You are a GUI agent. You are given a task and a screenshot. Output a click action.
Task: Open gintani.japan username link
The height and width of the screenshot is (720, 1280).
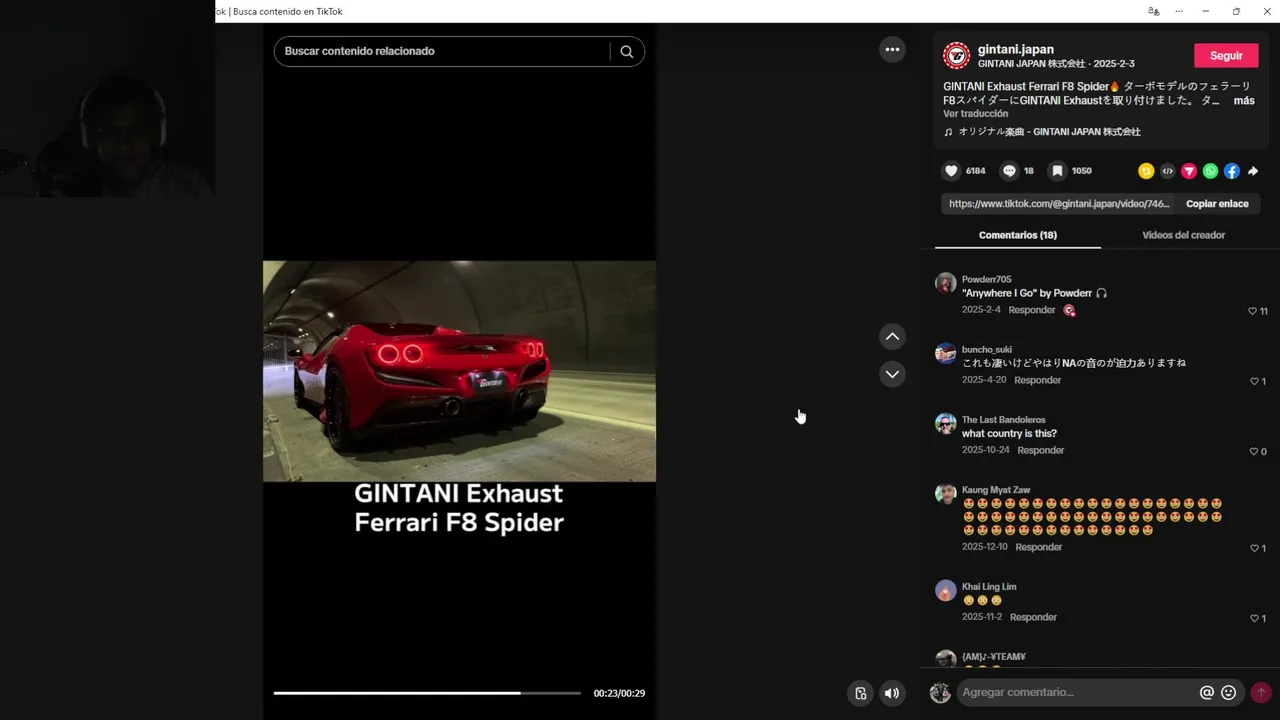tap(1015, 49)
